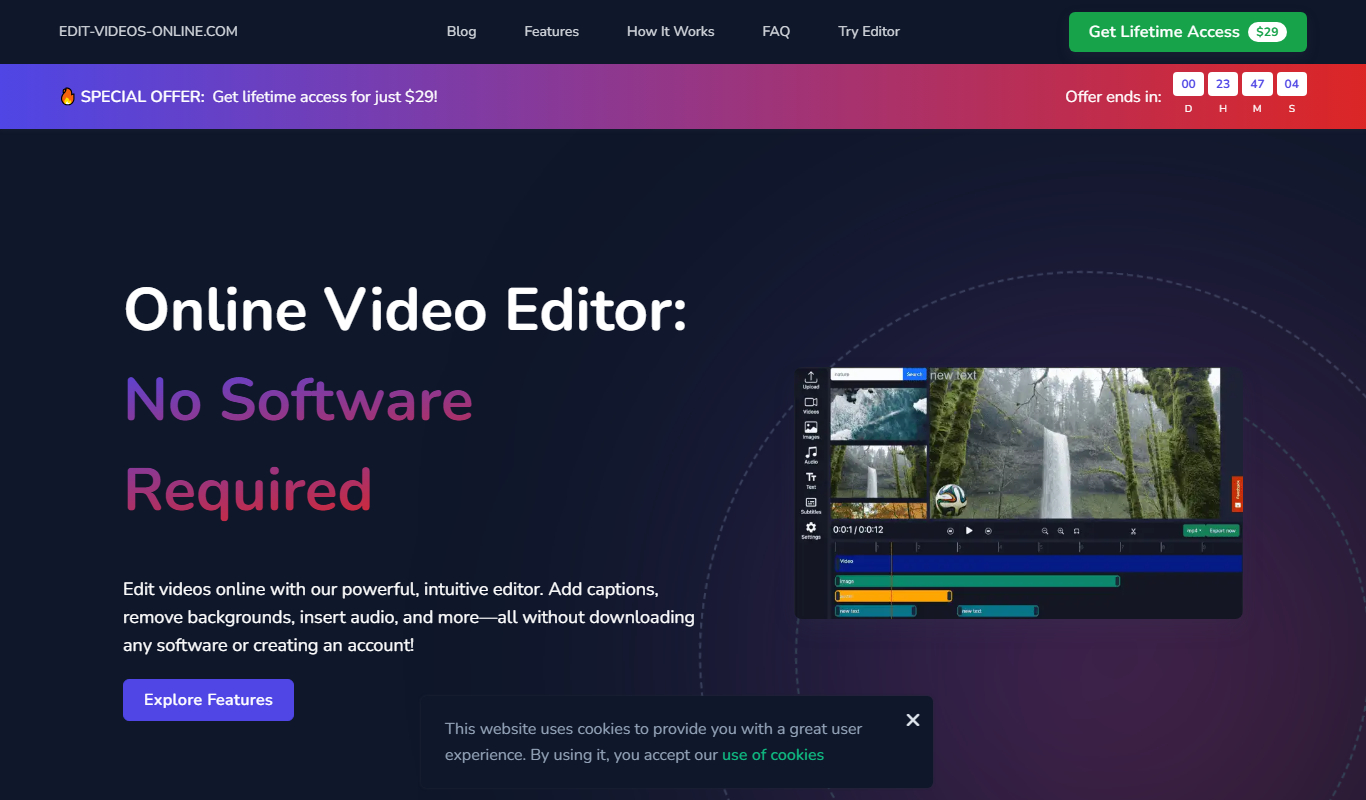Select the Videos camera icon
1366x800 pixels.
coord(811,404)
